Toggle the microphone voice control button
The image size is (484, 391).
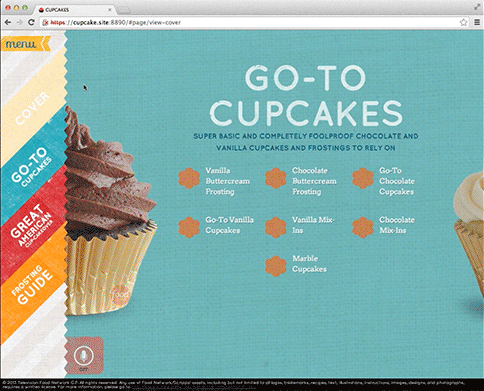[84, 356]
